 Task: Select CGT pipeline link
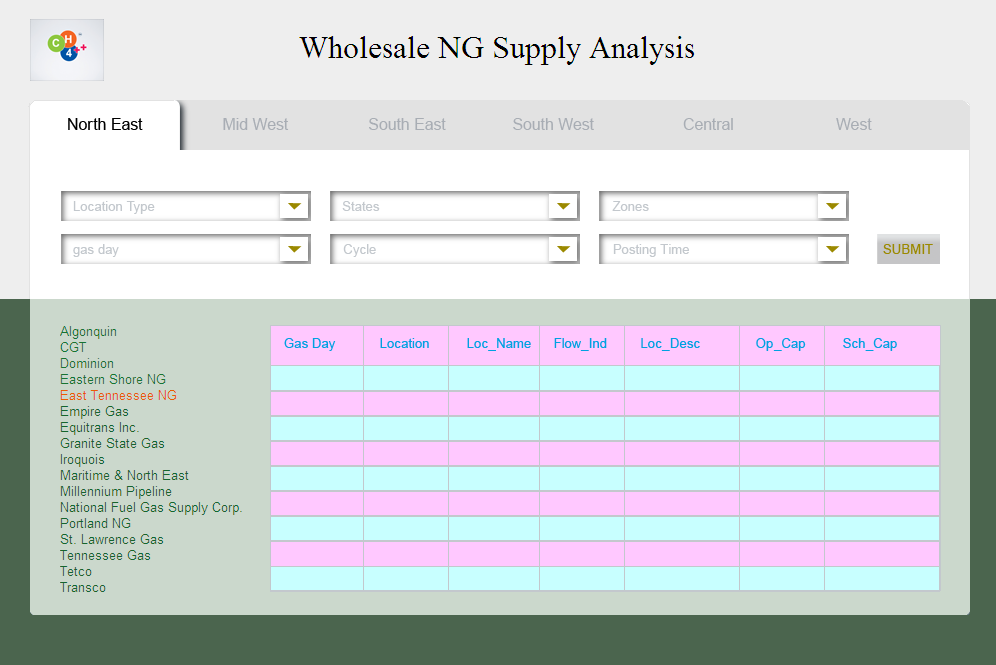[73, 347]
